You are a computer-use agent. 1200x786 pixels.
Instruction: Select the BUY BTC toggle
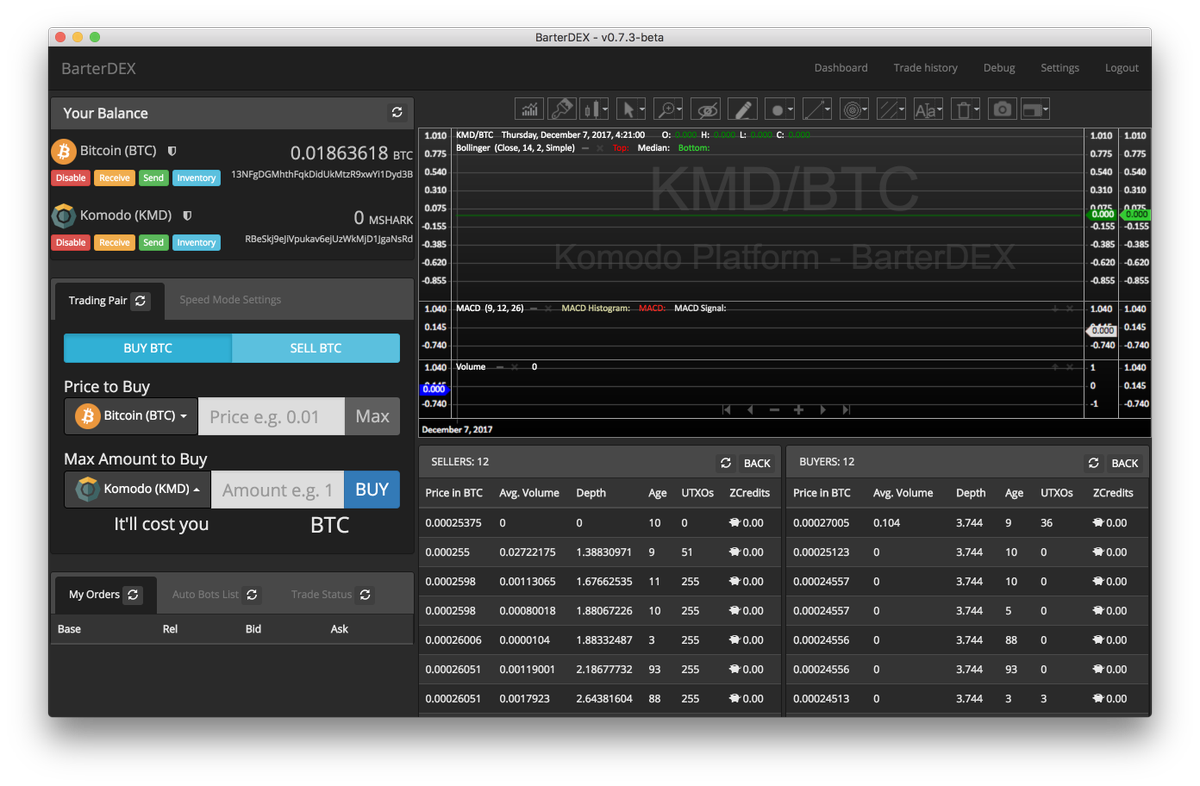[148, 348]
